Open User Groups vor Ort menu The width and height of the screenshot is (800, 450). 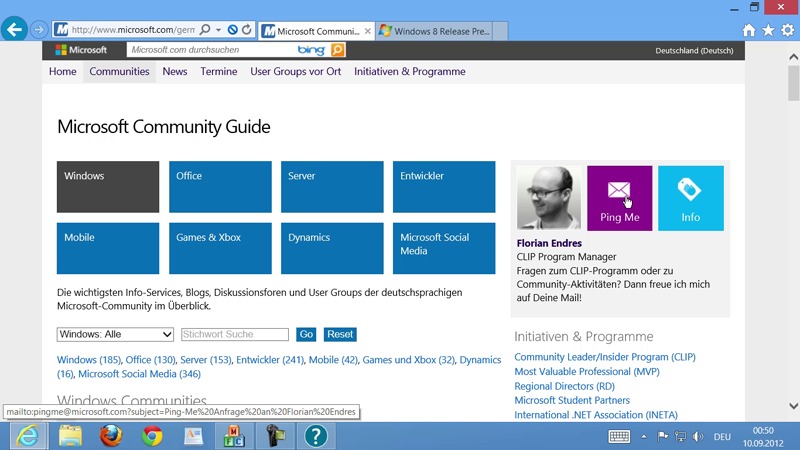(x=296, y=71)
